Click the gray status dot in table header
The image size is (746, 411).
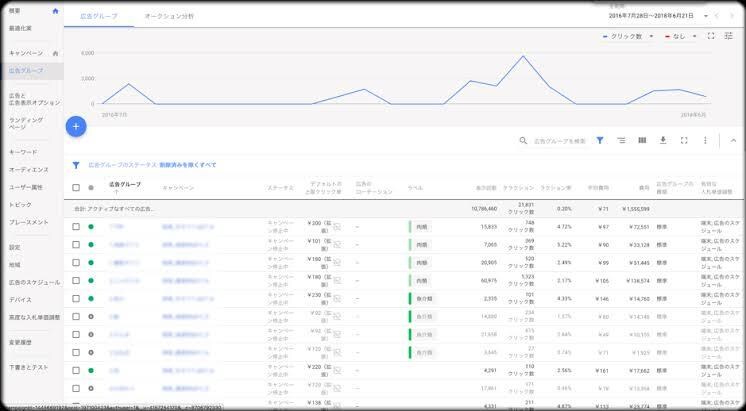(x=91, y=187)
